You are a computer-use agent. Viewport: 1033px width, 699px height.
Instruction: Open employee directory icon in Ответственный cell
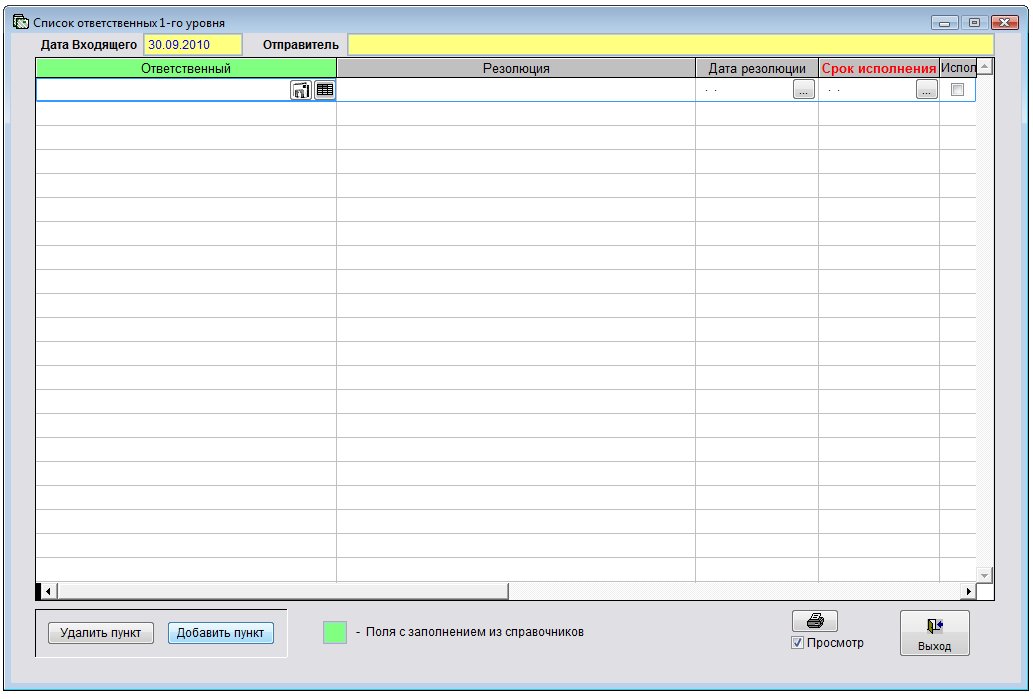(301, 90)
